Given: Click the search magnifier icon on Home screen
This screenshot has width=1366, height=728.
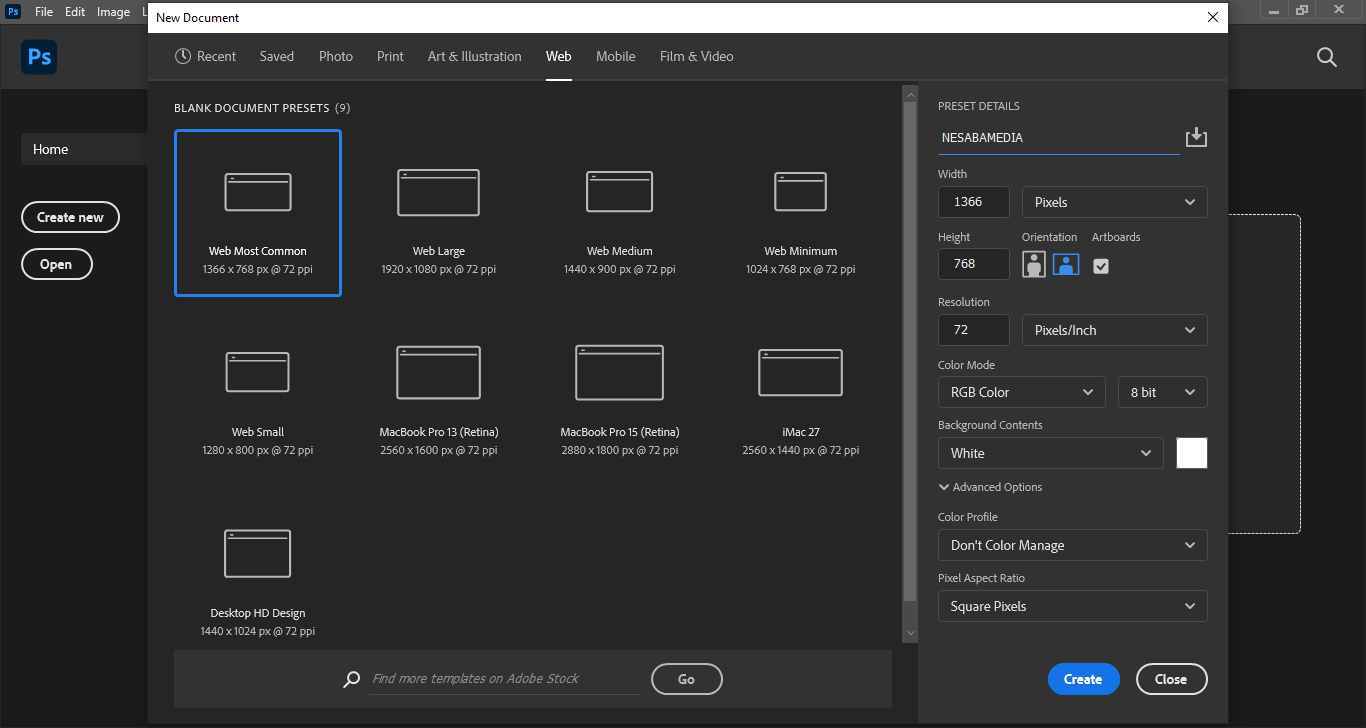Looking at the screenshot, I should pos(1326,58).
